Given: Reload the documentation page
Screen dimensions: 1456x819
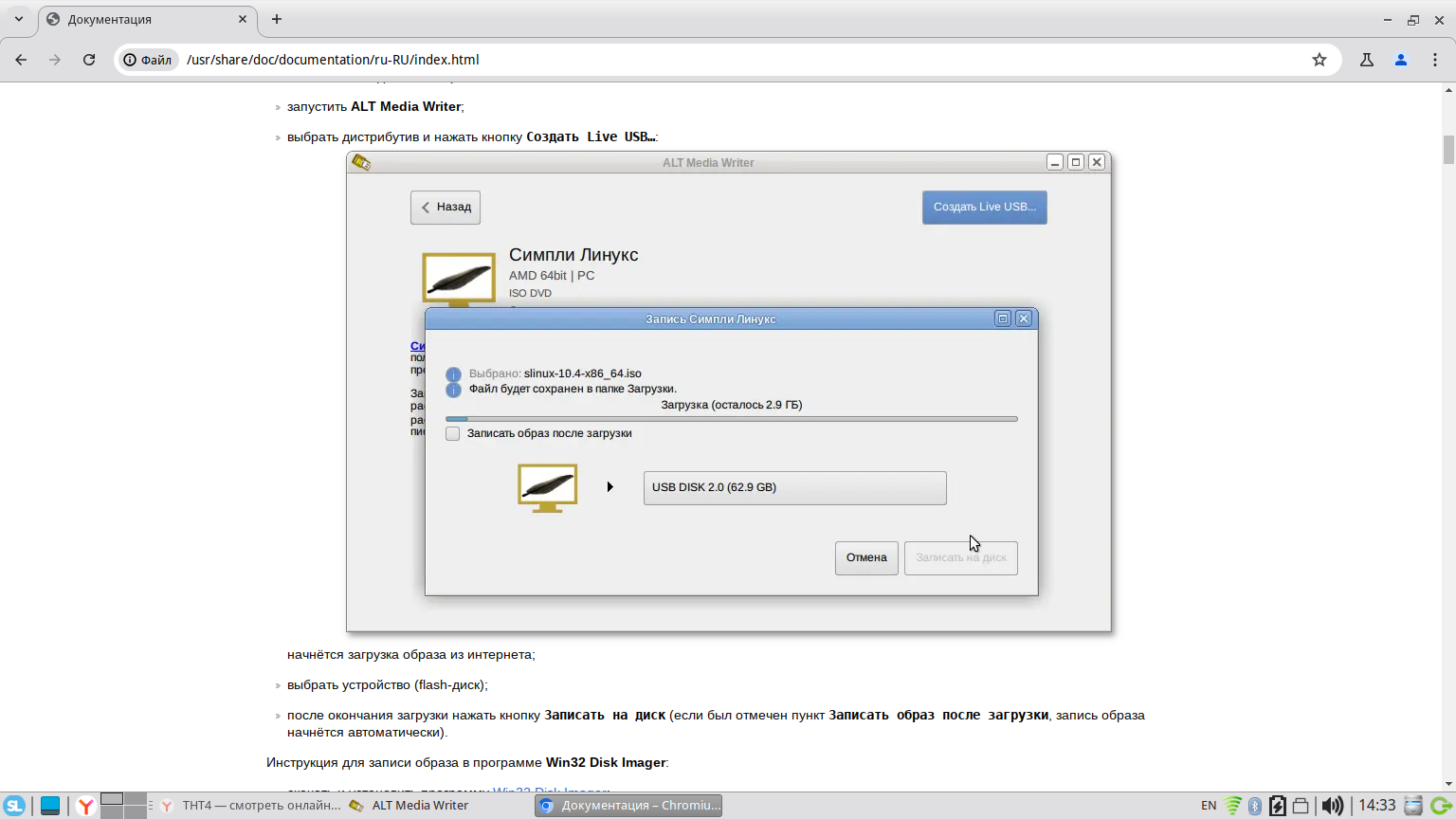Looking at the screenshot, I should [89, 60].
